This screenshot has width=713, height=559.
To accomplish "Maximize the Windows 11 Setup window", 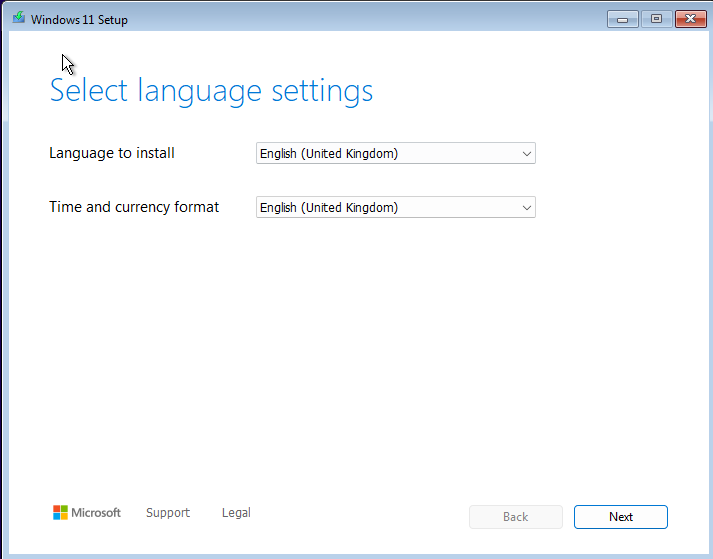I will pos(656,19).
